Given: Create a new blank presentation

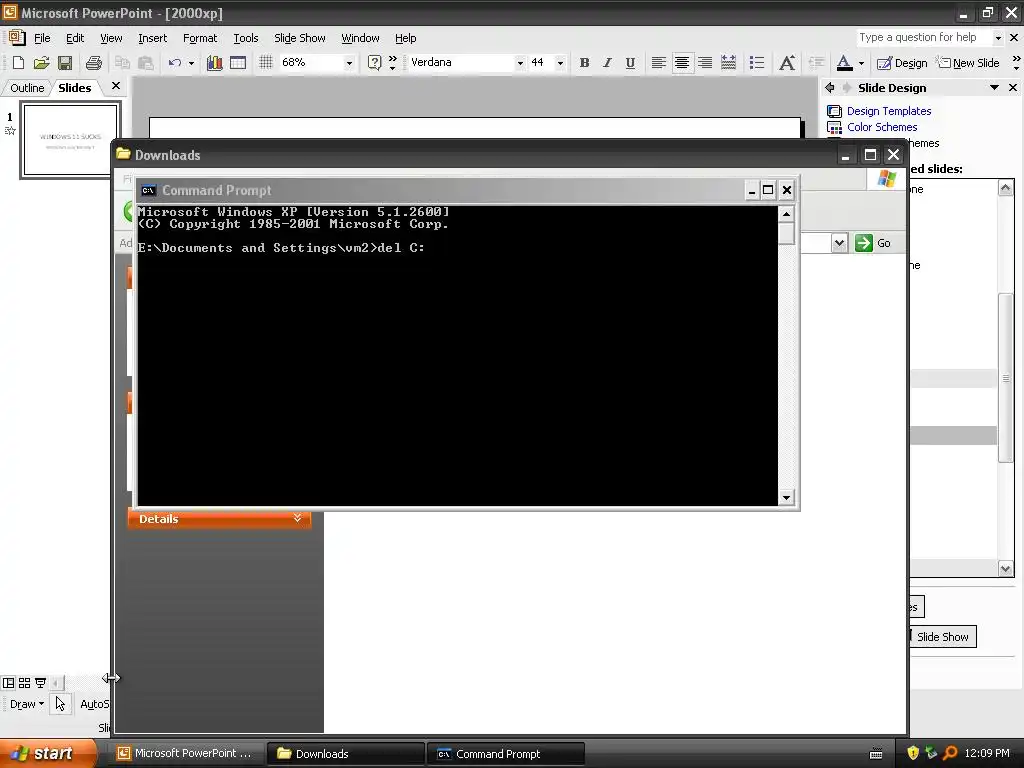Looking at the screenshot, I should pyautogui.click(x=18, y=63).
